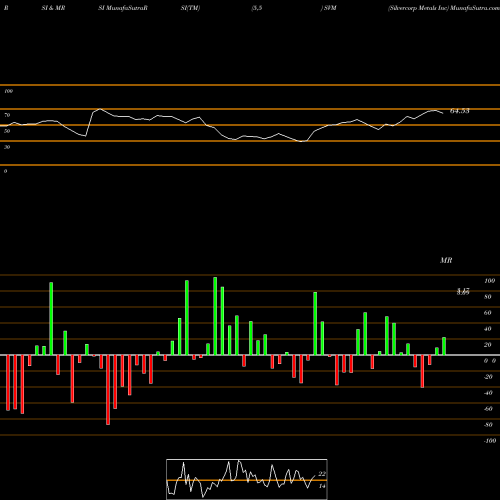
Task: Click the SVM ticker symbol in header
Action: [330, 8]
